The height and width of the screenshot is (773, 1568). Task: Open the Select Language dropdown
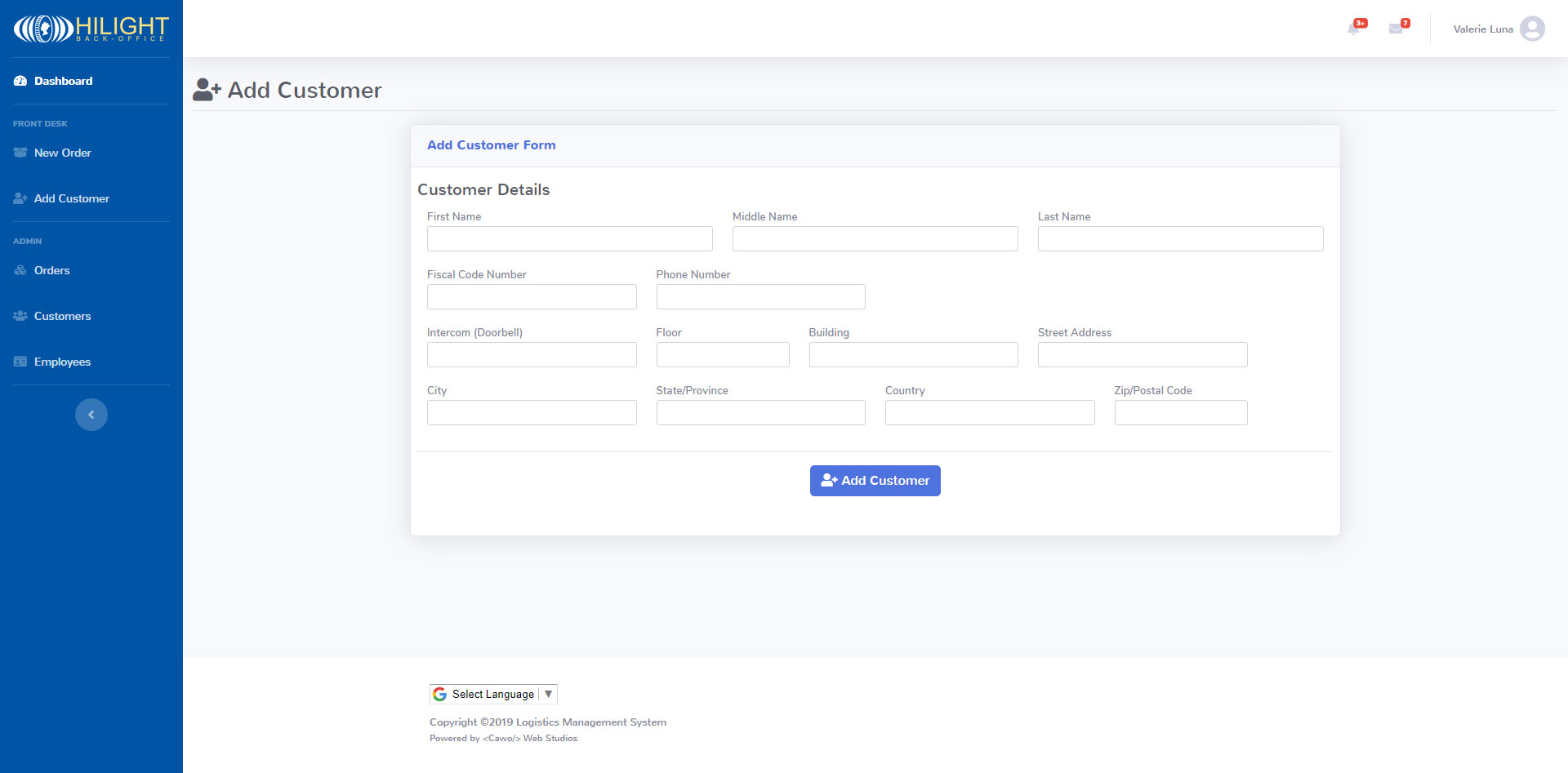click(493, 694)
